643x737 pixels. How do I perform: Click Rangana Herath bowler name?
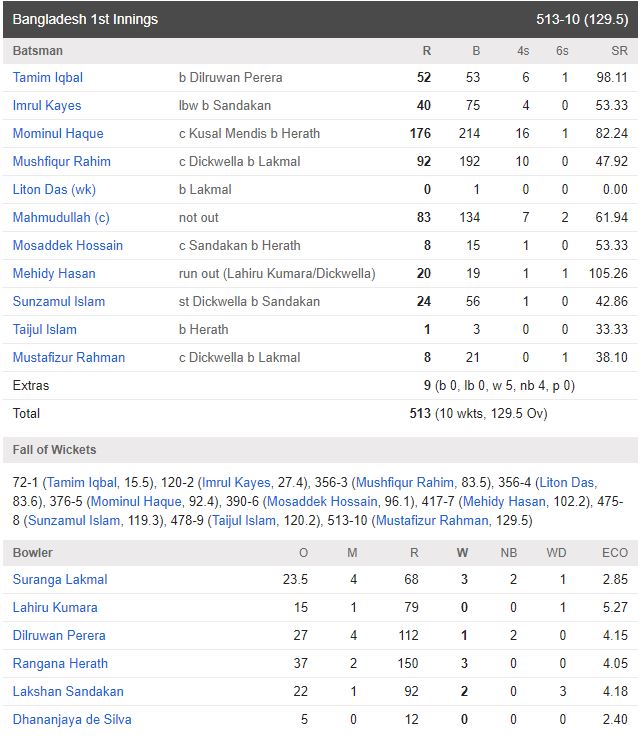point(60,663)
